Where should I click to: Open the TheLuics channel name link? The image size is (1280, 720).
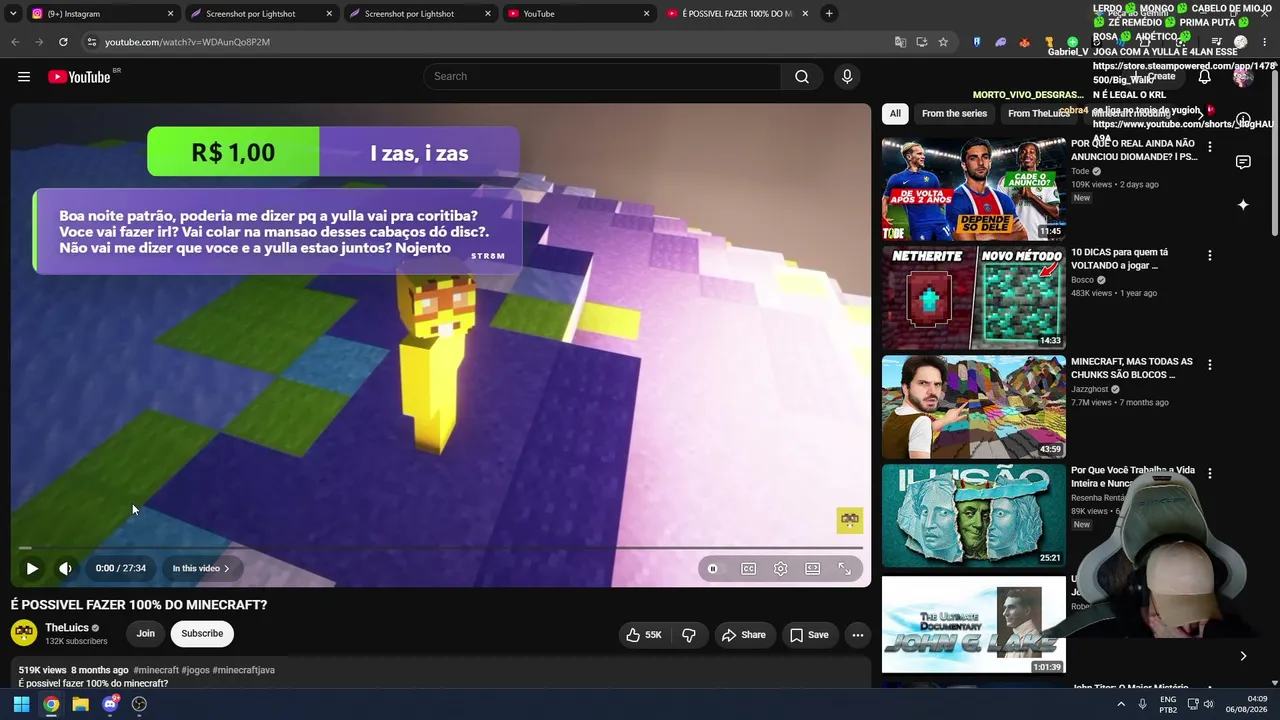tap(67, 628)
